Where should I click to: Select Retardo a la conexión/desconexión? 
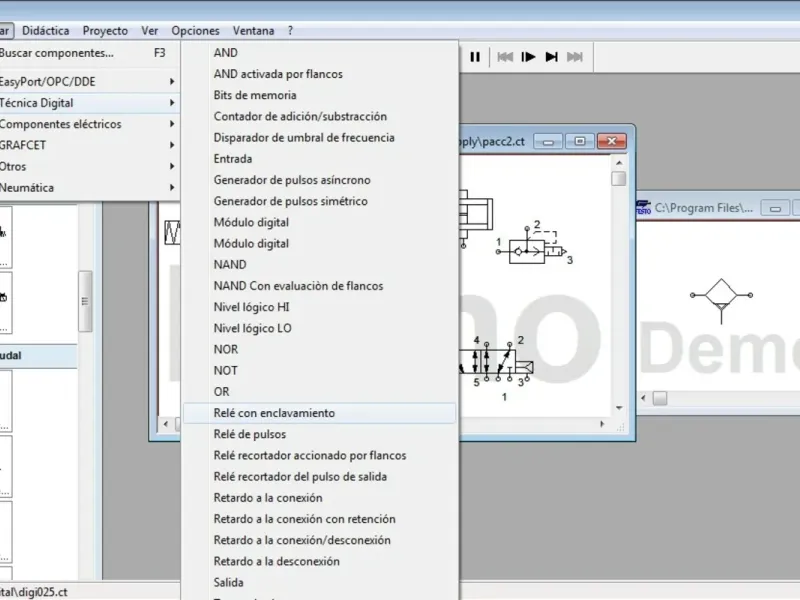(x=319, y=540)
